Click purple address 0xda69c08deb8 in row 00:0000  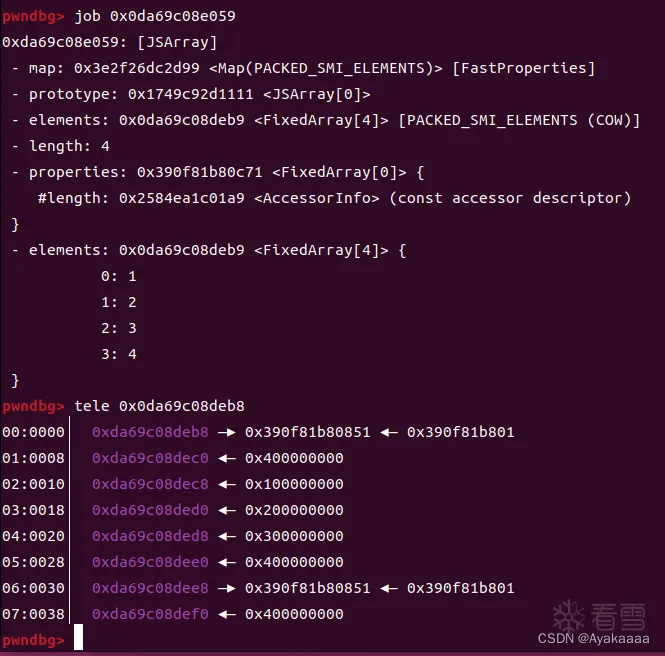tap(150, 432)
